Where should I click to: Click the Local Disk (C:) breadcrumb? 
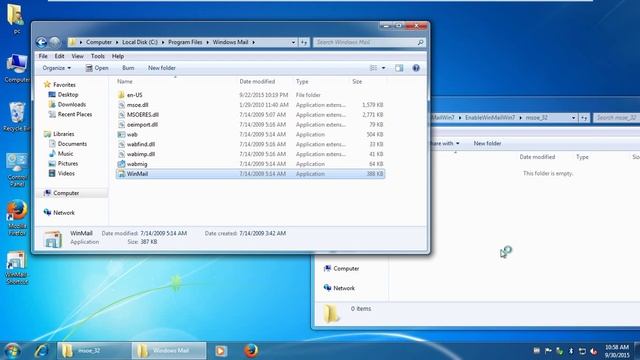click(x=140, y=42)
